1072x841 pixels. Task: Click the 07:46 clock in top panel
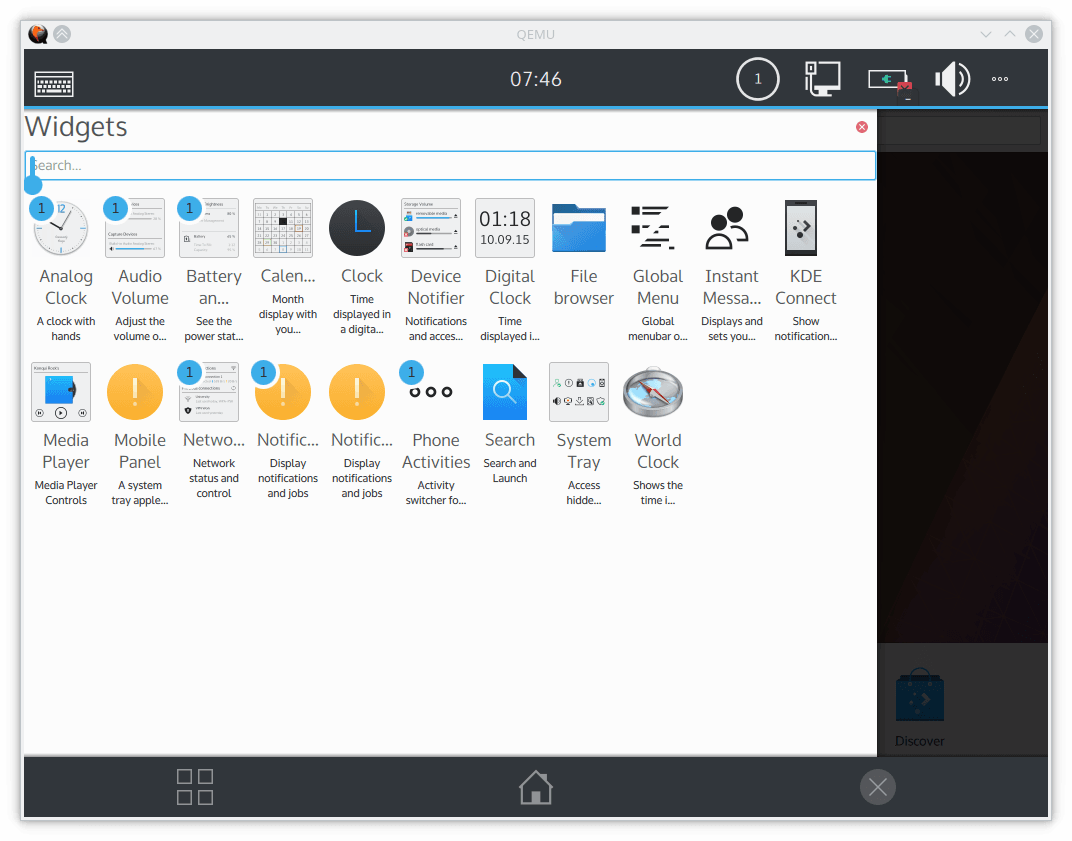[x=535, y=79]
